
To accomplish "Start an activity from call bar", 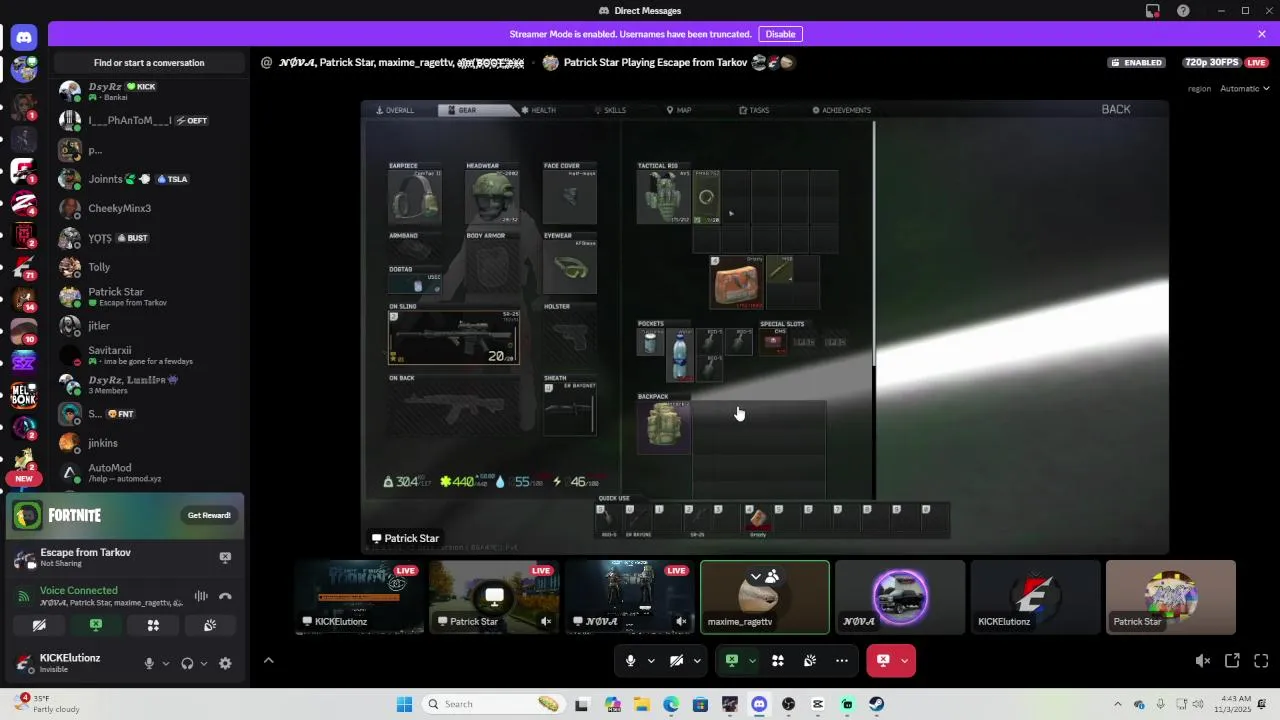I will 778,661.
